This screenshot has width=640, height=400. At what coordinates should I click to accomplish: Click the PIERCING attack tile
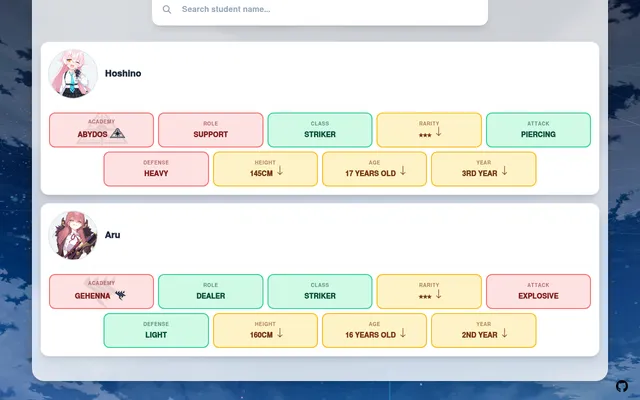coord(538,130)
